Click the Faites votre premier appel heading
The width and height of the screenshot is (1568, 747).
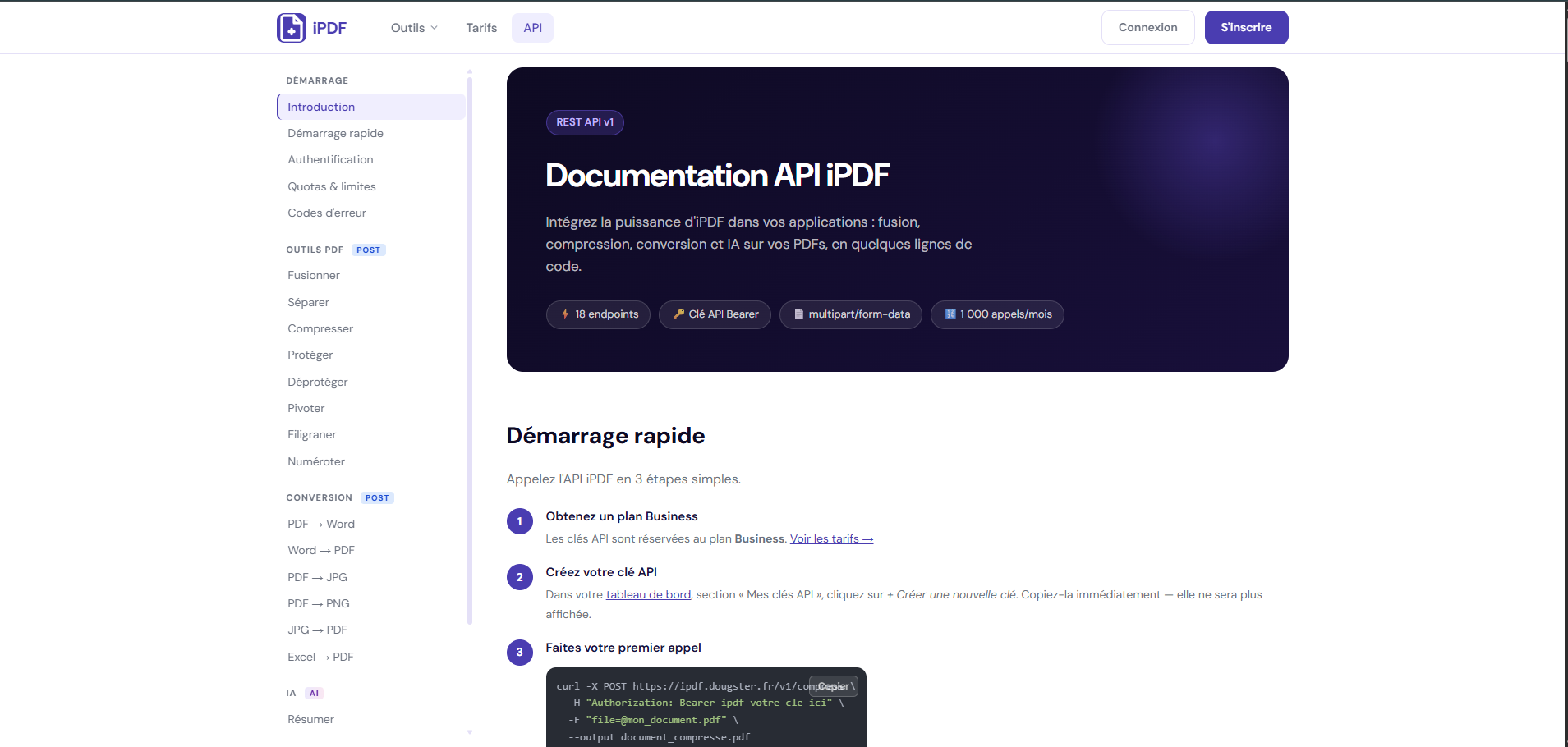pos(623,648)
